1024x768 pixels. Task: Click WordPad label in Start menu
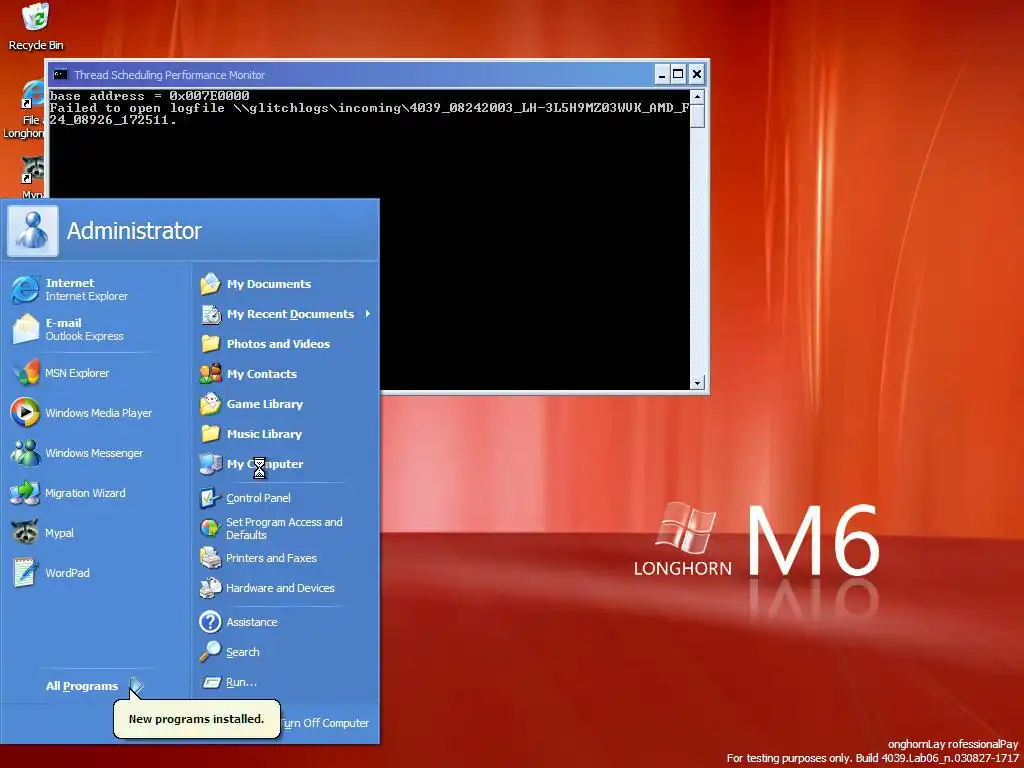tap(67, 573)
